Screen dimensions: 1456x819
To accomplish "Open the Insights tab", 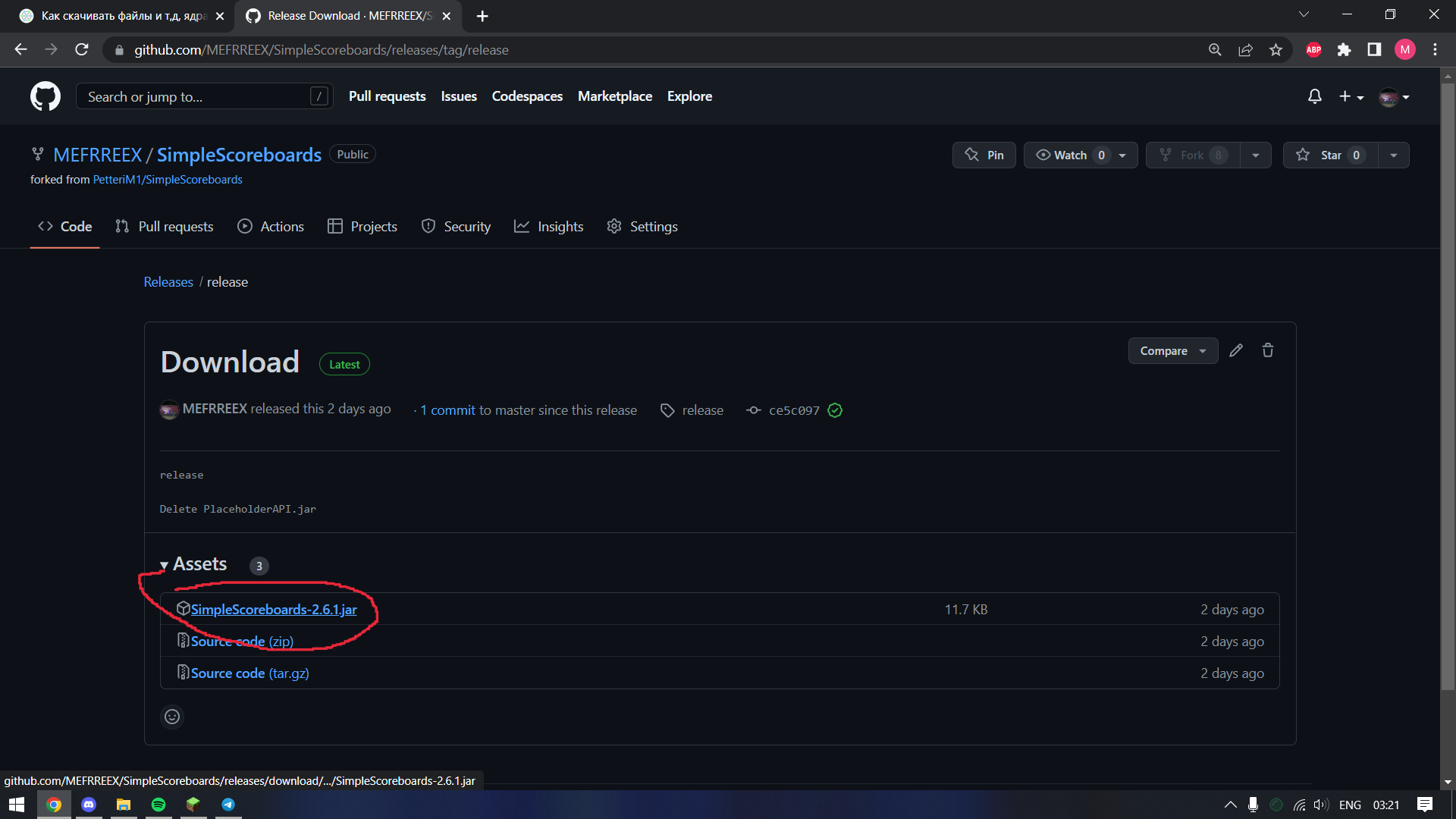I will click(x=549, y=227).
